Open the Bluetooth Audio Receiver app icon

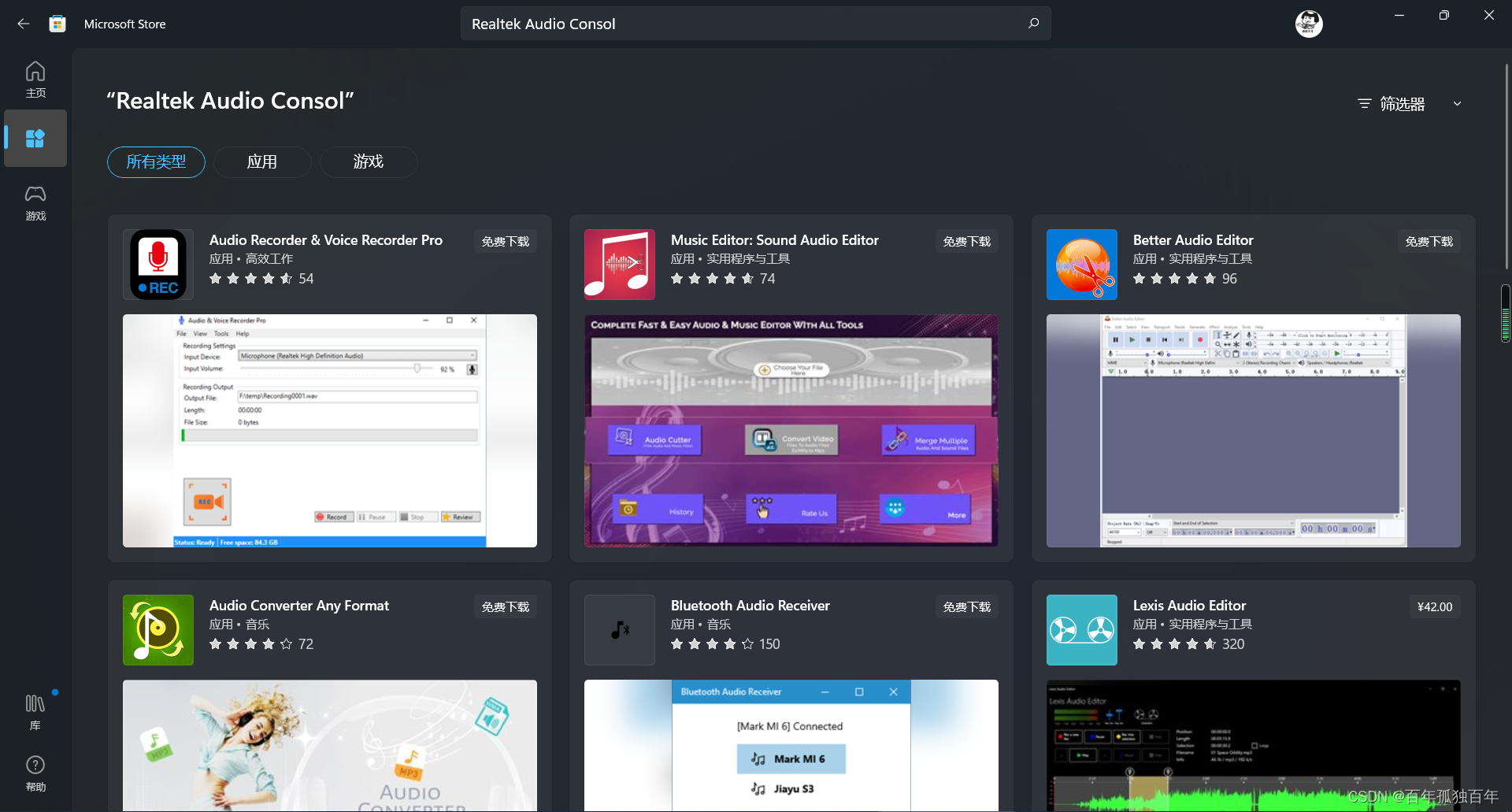pos(620,630)
